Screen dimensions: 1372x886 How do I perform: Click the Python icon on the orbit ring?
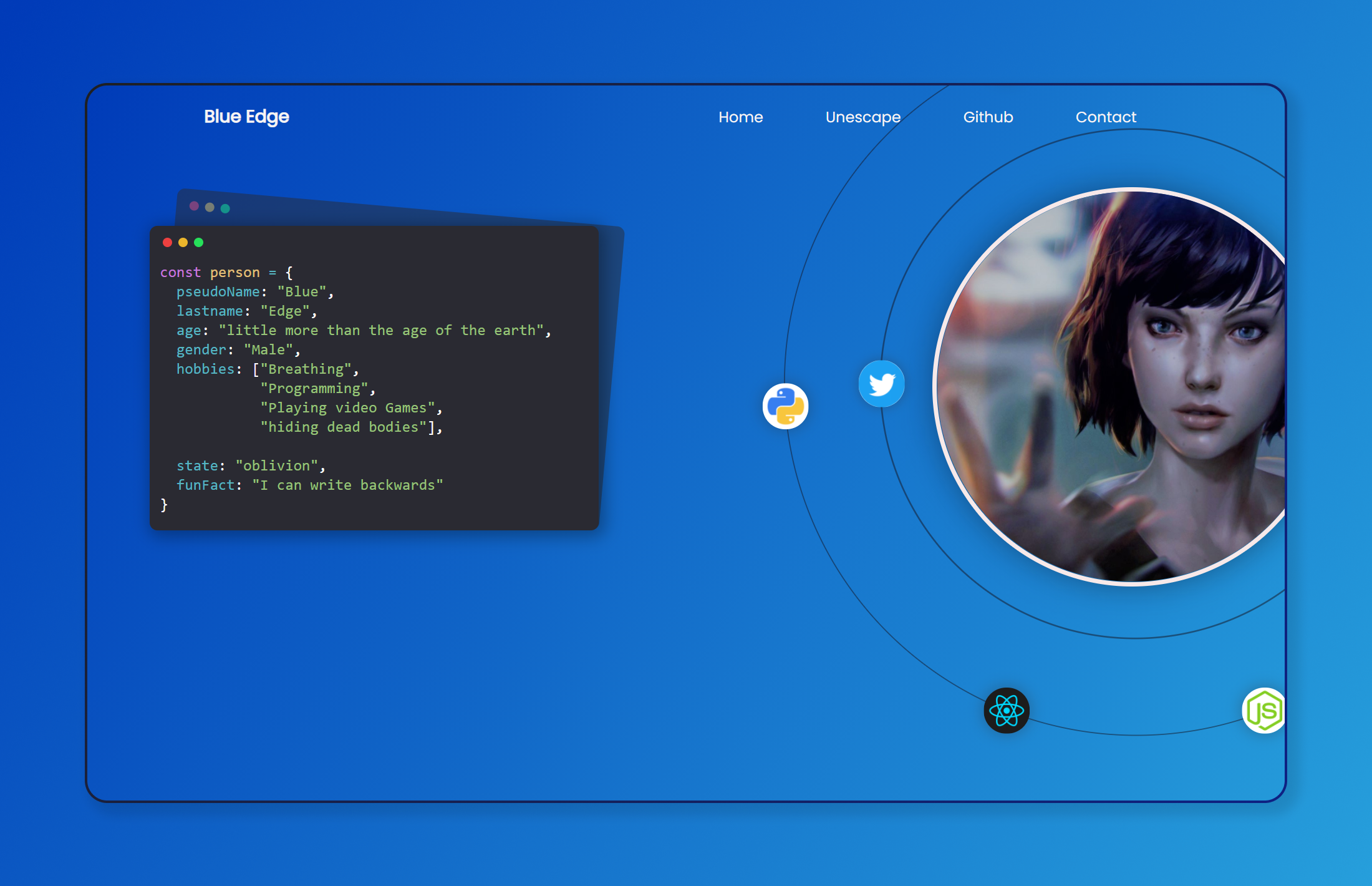click(x=785, y=405)
